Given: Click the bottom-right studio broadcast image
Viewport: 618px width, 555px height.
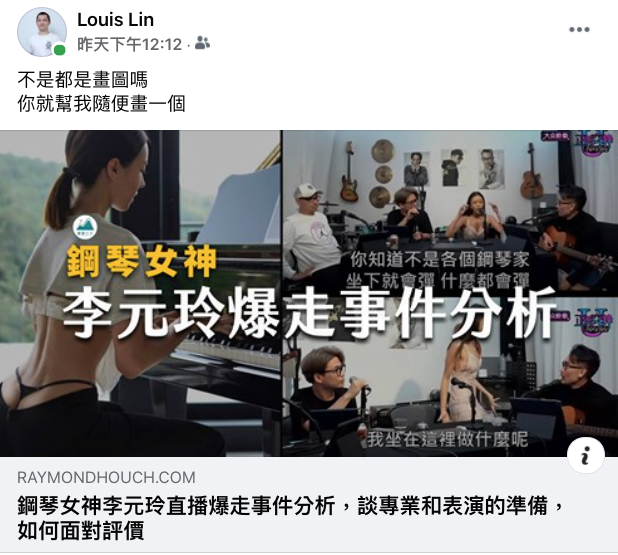Looking at the screenshot, I should point(450,376).
